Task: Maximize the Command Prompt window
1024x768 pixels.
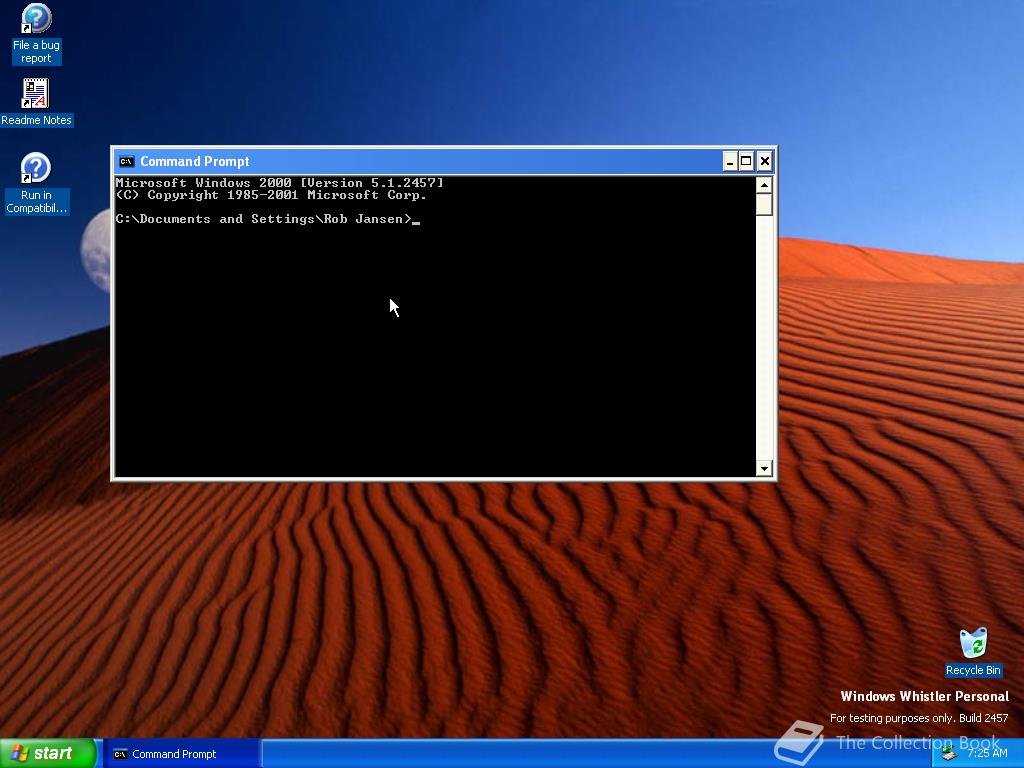Action: click(746, 161)
